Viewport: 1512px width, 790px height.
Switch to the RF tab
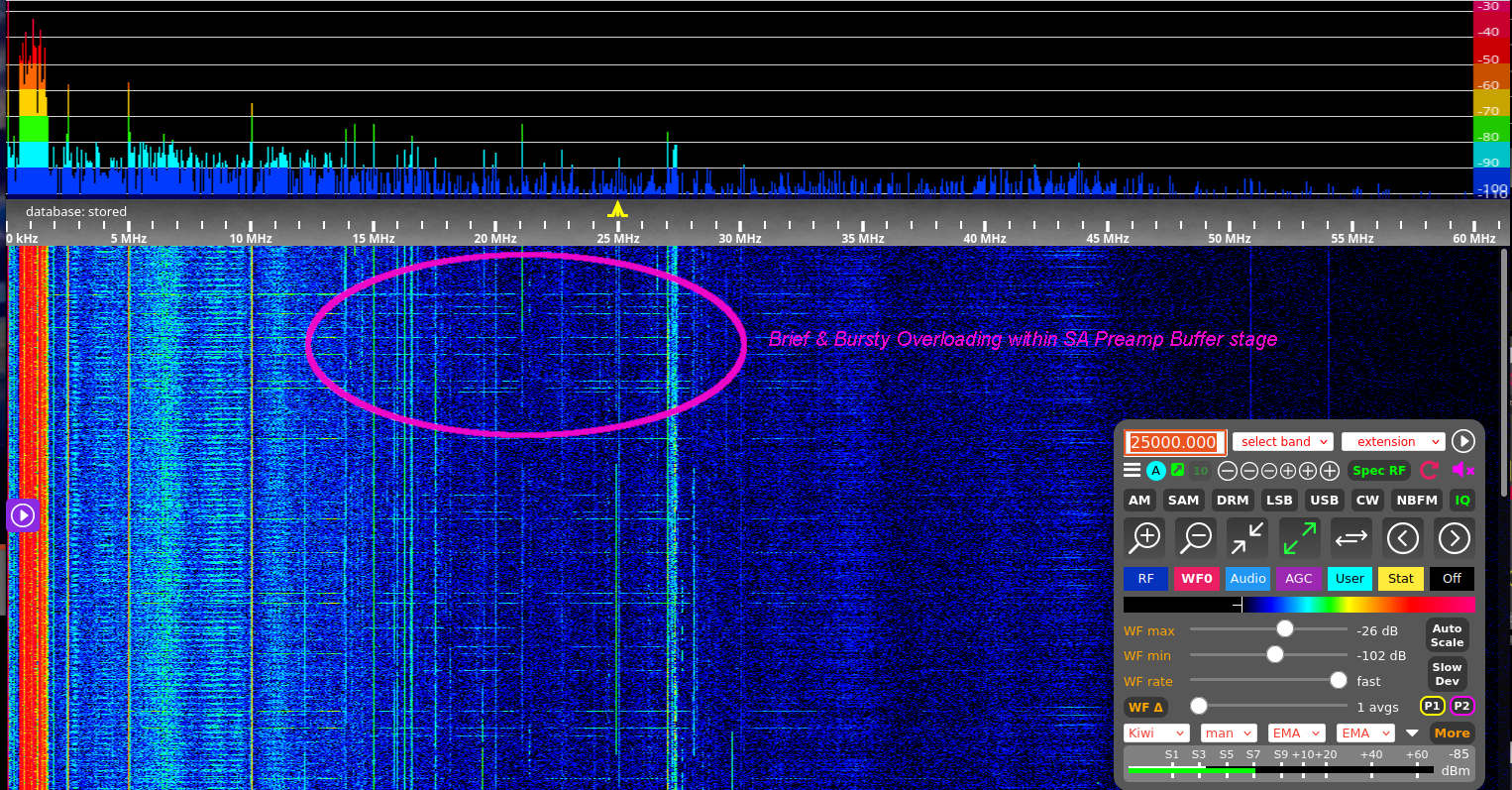pos(1145,579)
